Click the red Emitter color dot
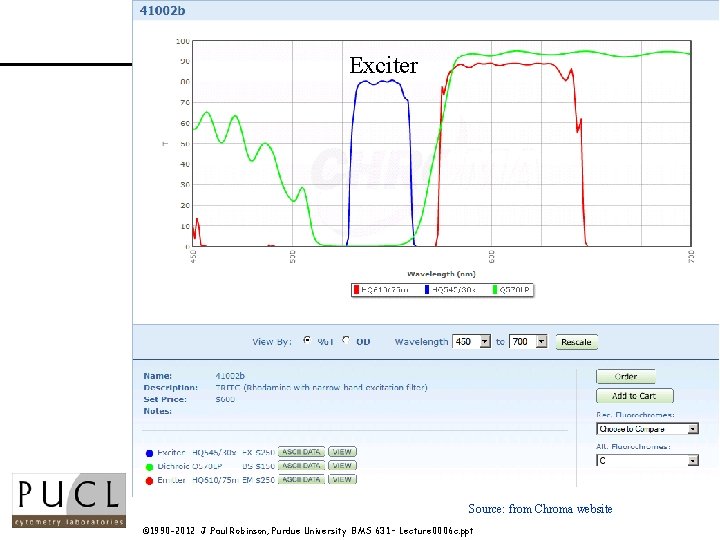The height and width of the screenshot is (540, 720). 149,481
